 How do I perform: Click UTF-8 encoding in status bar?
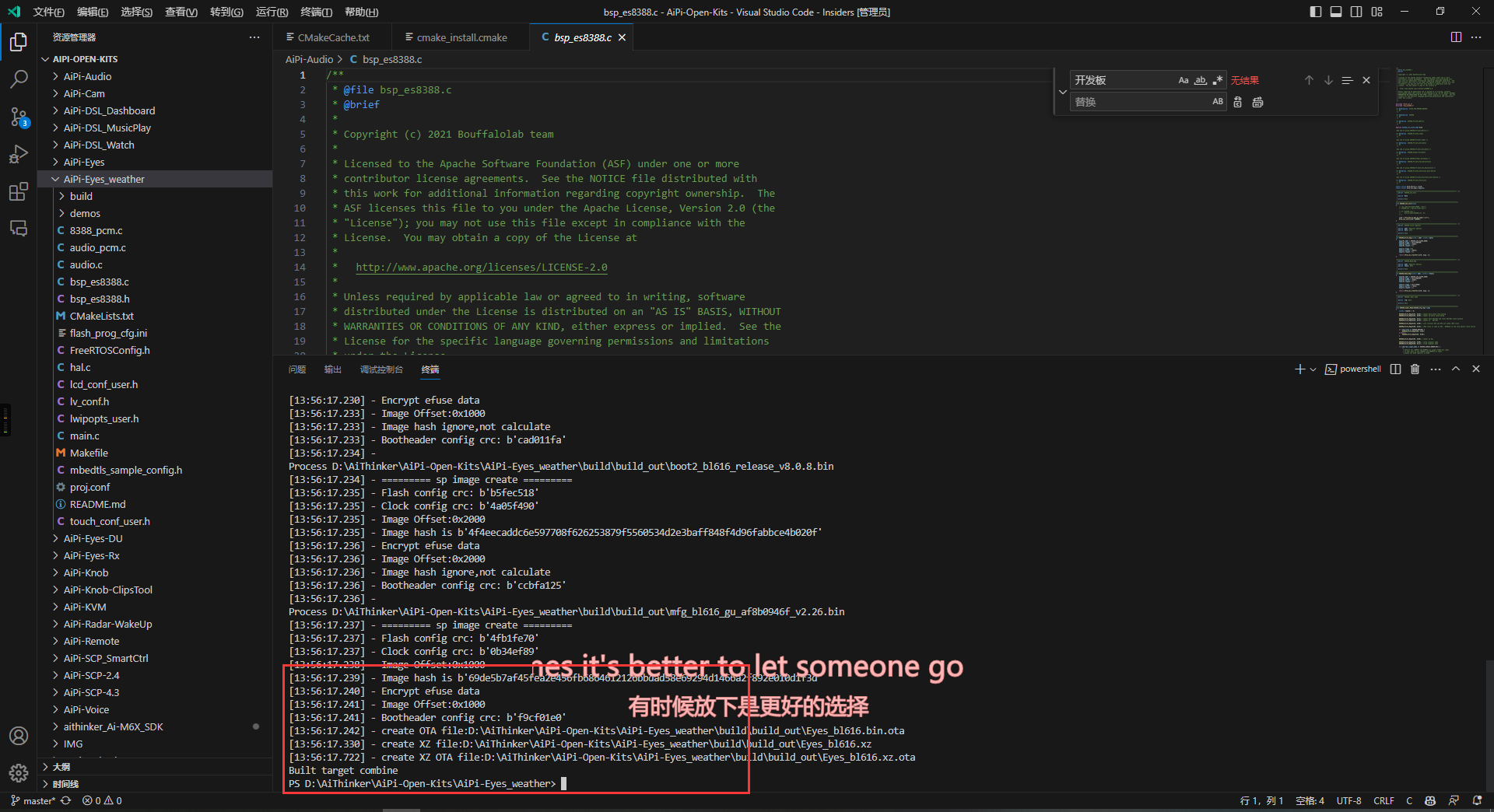(x=1348, y=800)
